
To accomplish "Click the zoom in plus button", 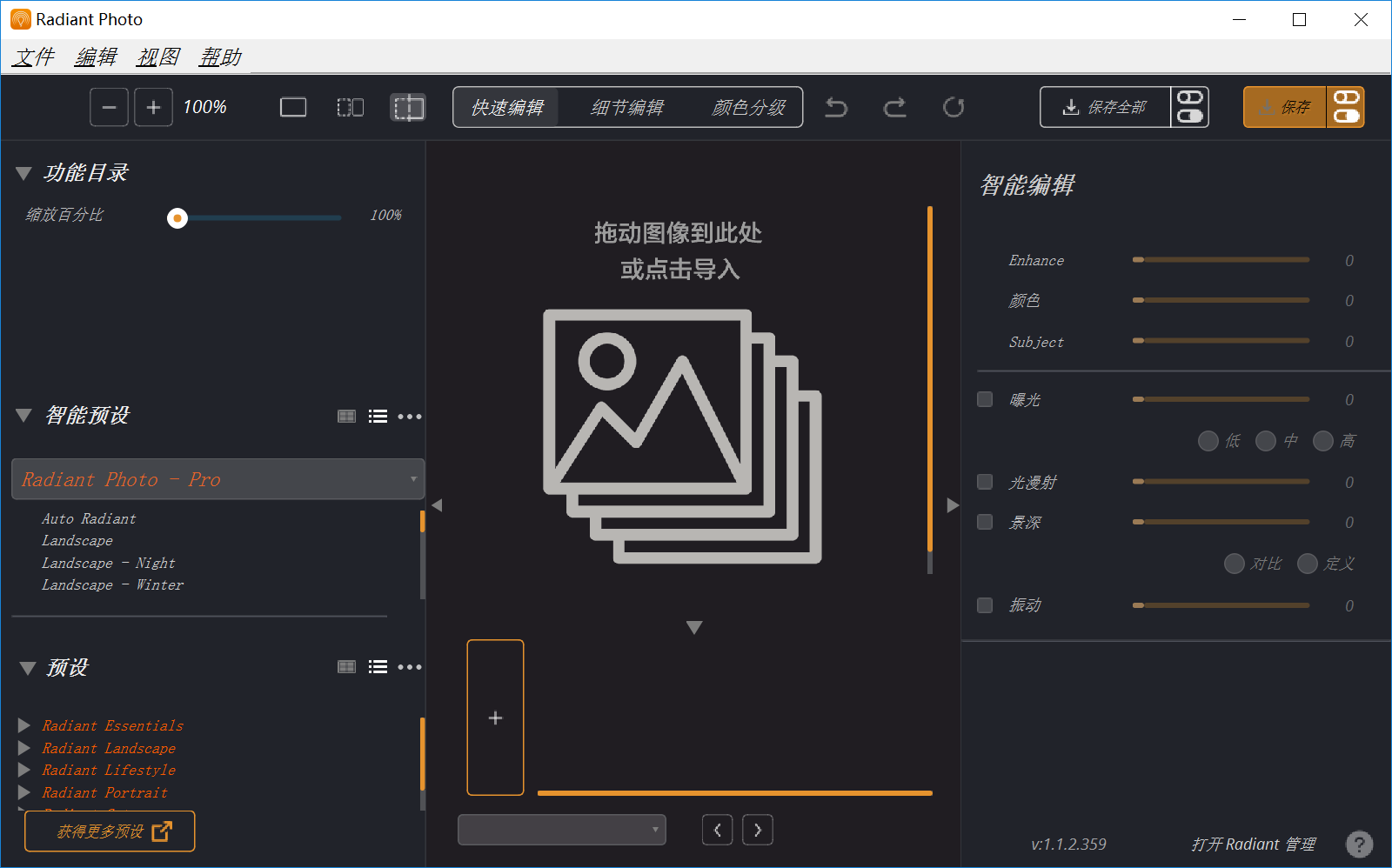I will point(153,107).
